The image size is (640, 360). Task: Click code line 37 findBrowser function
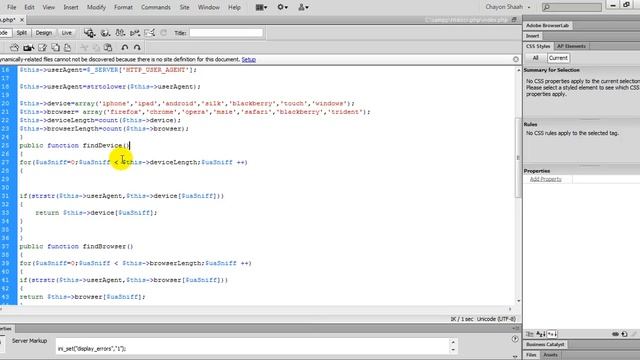(76, 247)
